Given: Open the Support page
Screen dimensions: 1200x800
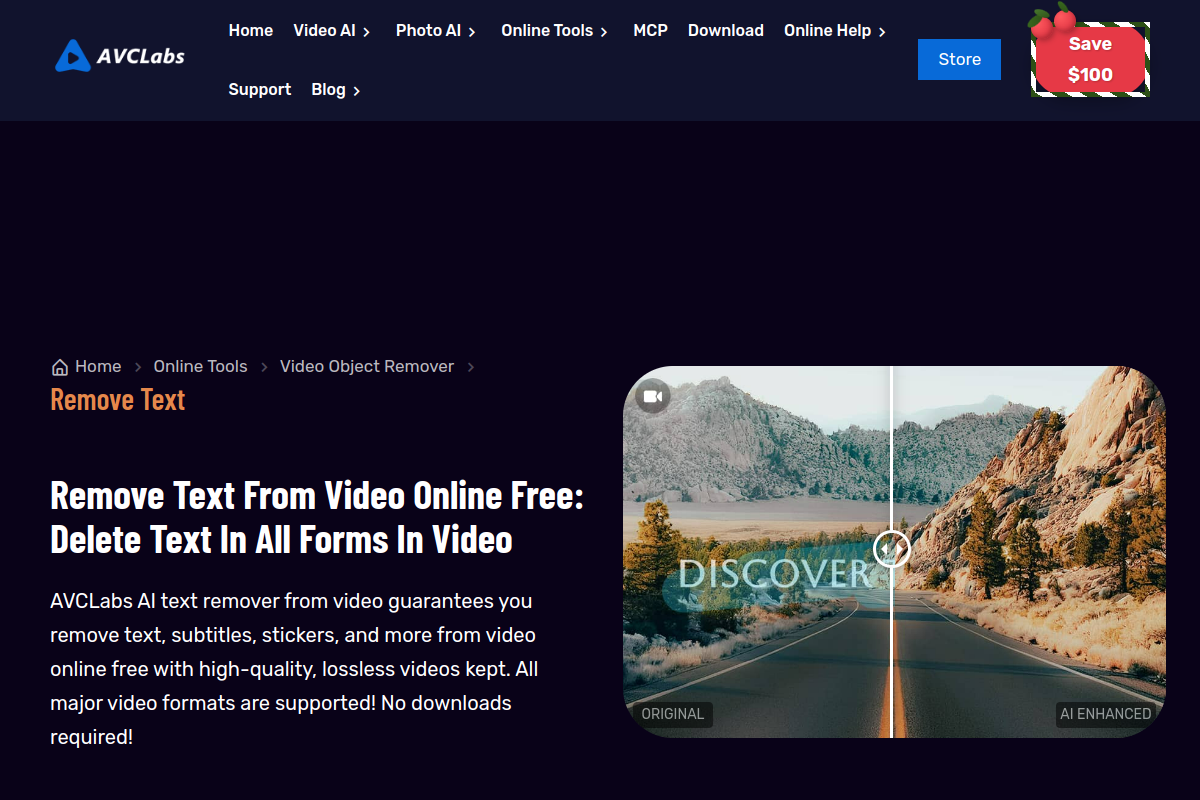Looking at the screenshot, I should click(x=260, y=90).
